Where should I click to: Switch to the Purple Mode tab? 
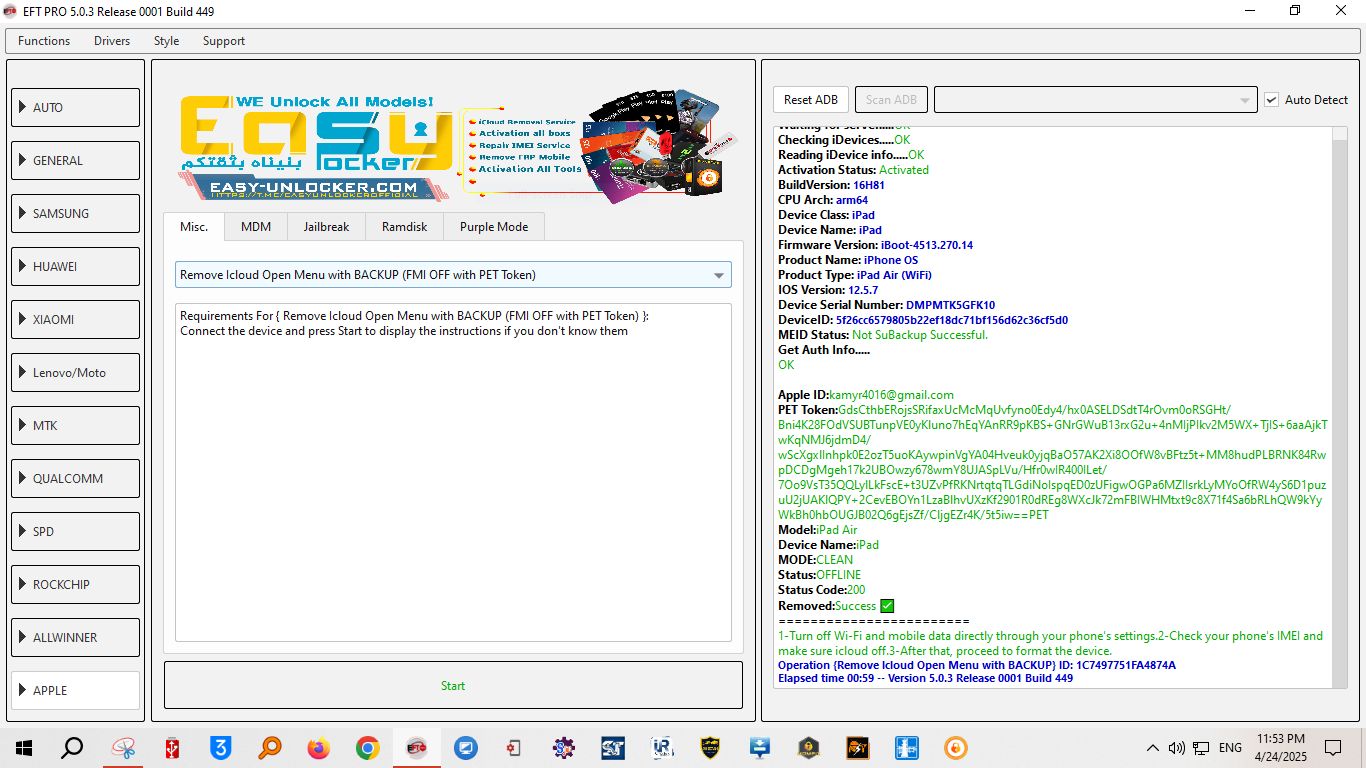pyautogui.click(x=494, y=227)
